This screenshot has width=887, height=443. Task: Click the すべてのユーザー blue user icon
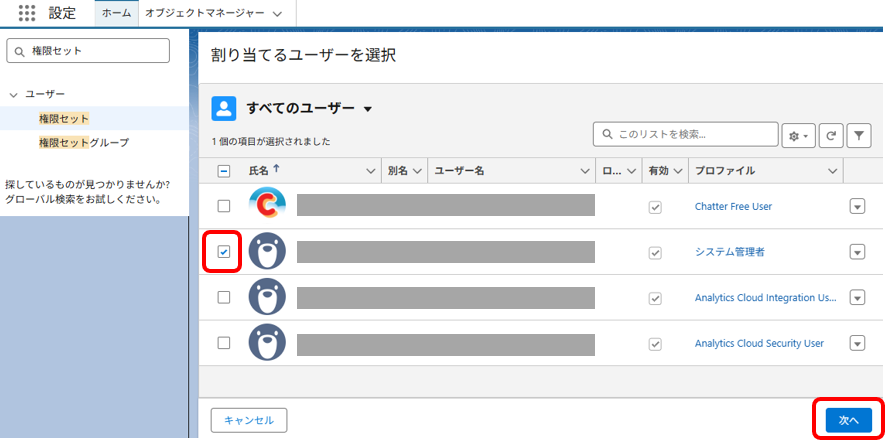tap(225, 108)
